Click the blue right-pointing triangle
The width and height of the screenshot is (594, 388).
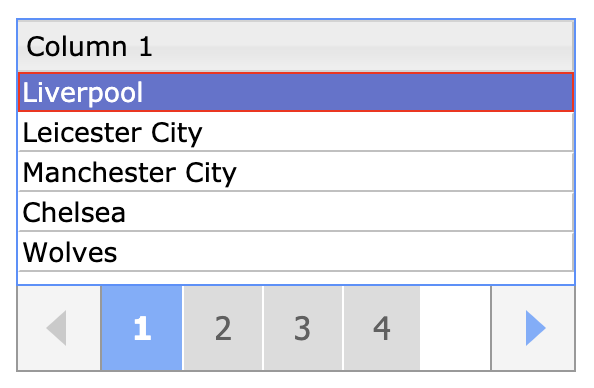[535, 328]
